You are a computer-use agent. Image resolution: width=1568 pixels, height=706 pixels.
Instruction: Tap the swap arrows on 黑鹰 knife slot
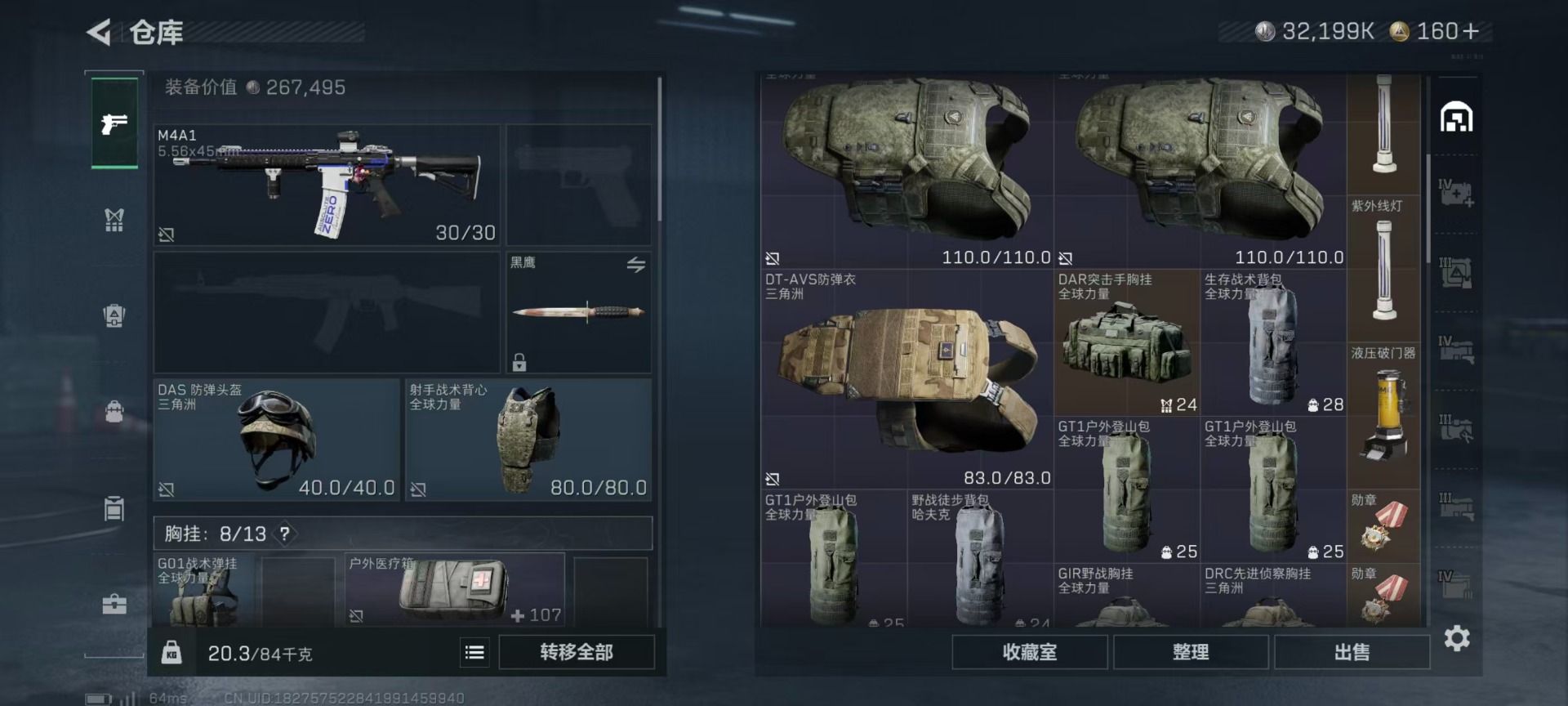click(x=636, y=265)
